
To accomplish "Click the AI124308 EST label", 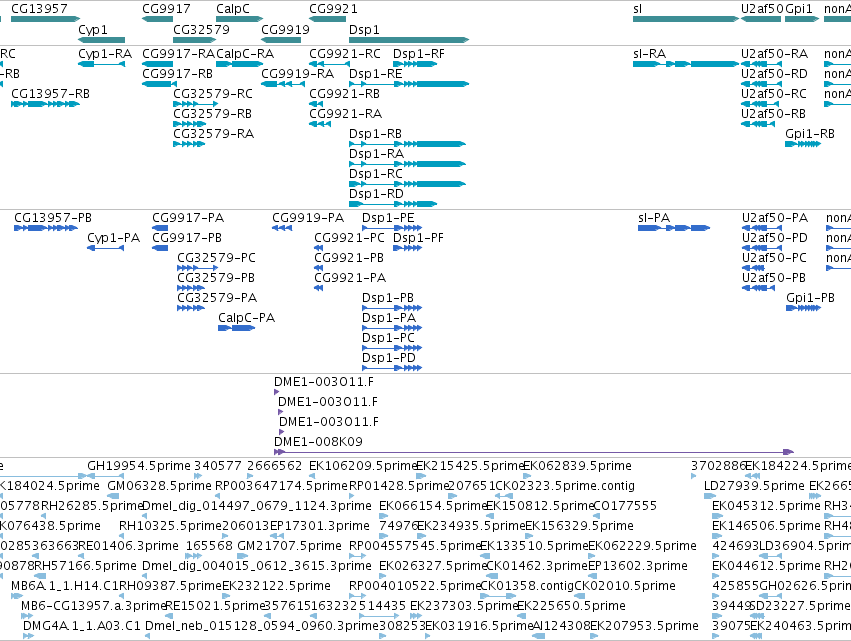I will 561,626.
